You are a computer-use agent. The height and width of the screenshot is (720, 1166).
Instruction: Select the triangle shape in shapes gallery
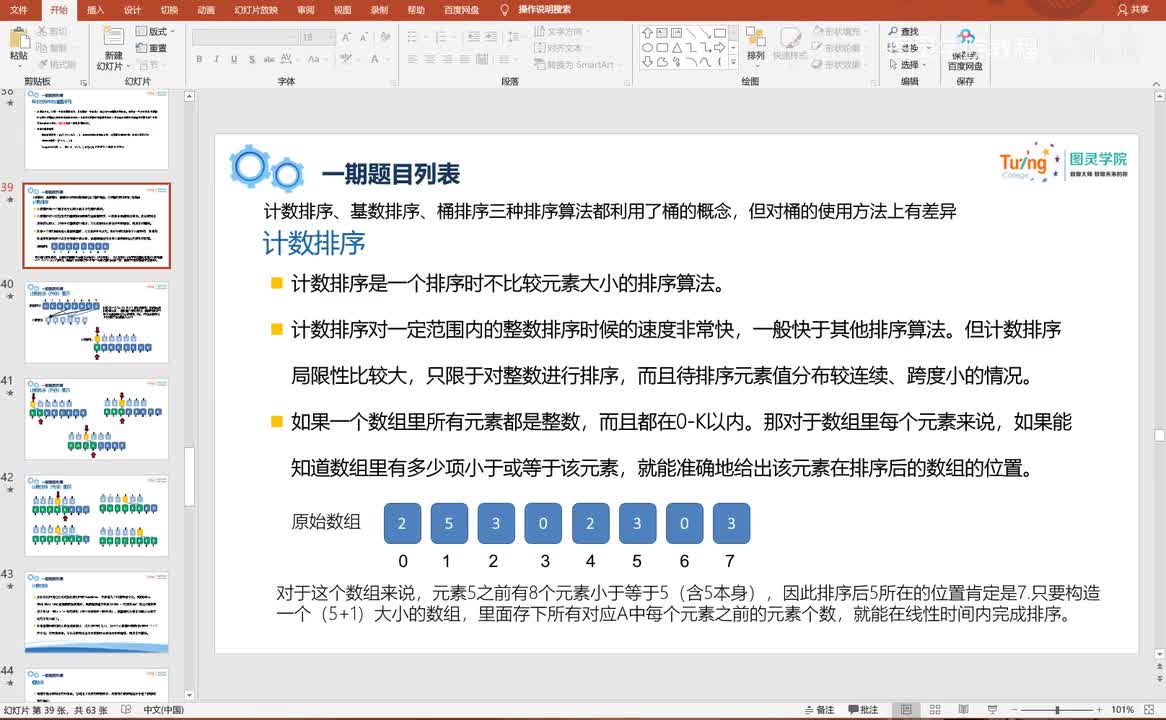[677, 47]
